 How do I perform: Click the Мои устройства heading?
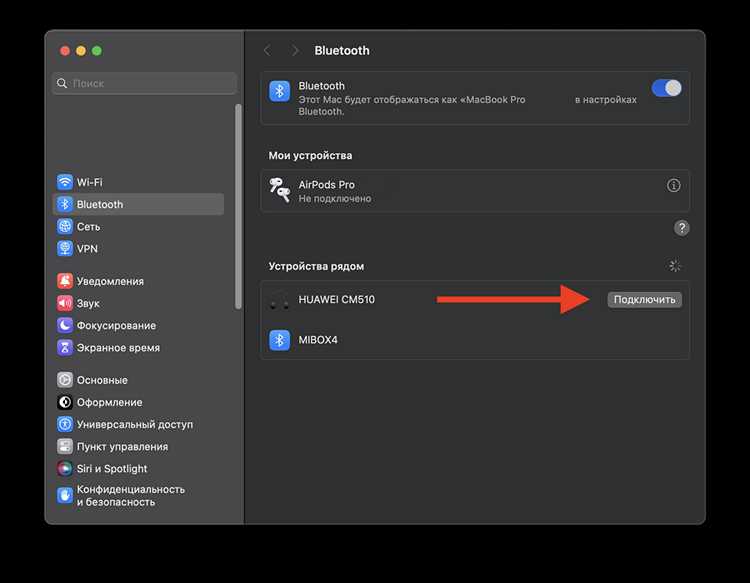point(310,155)
